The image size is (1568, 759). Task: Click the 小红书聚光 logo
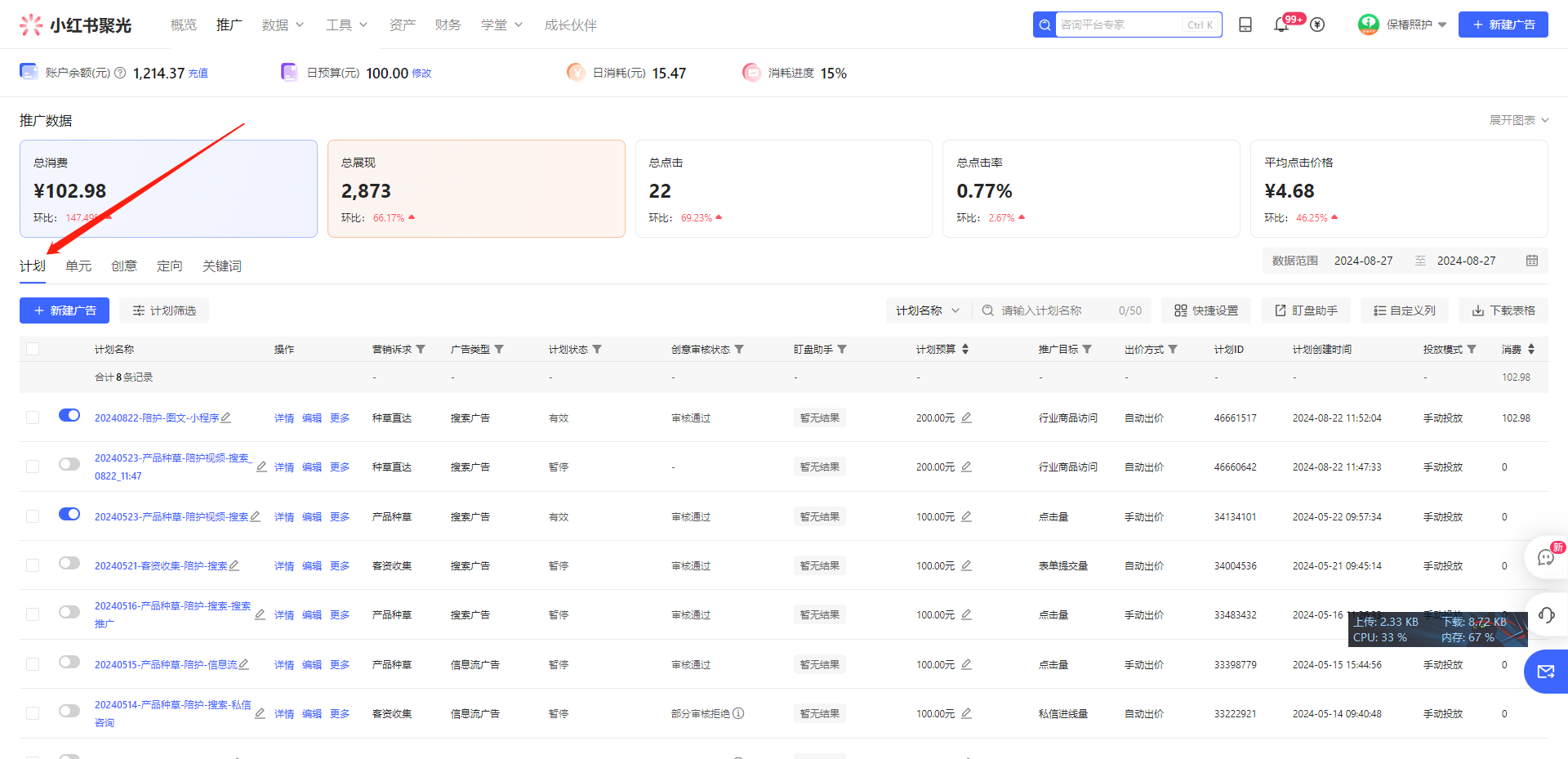[75, 25]
